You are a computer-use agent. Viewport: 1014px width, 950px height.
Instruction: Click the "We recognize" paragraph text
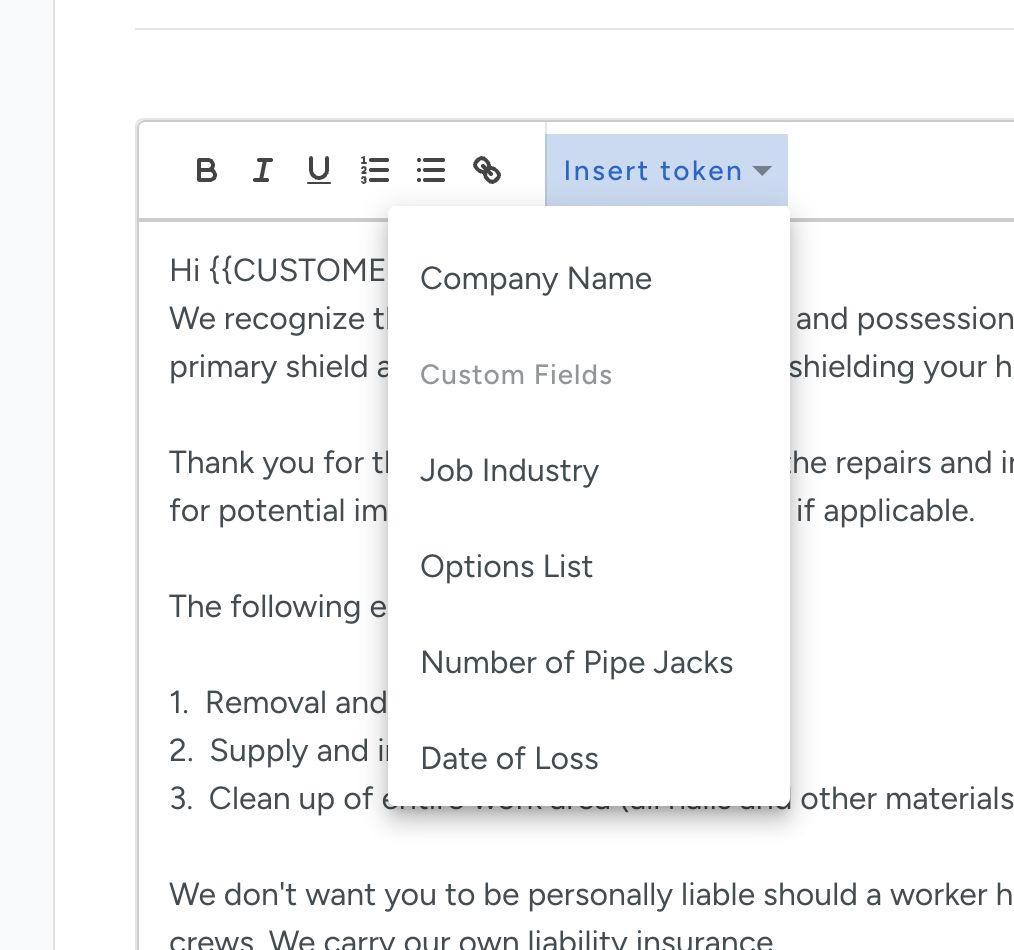pos(270,319)
